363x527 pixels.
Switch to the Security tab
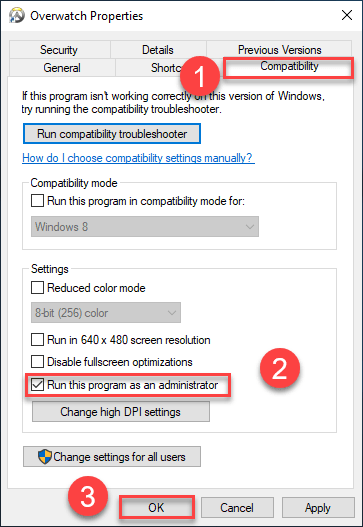coord(59,50)
